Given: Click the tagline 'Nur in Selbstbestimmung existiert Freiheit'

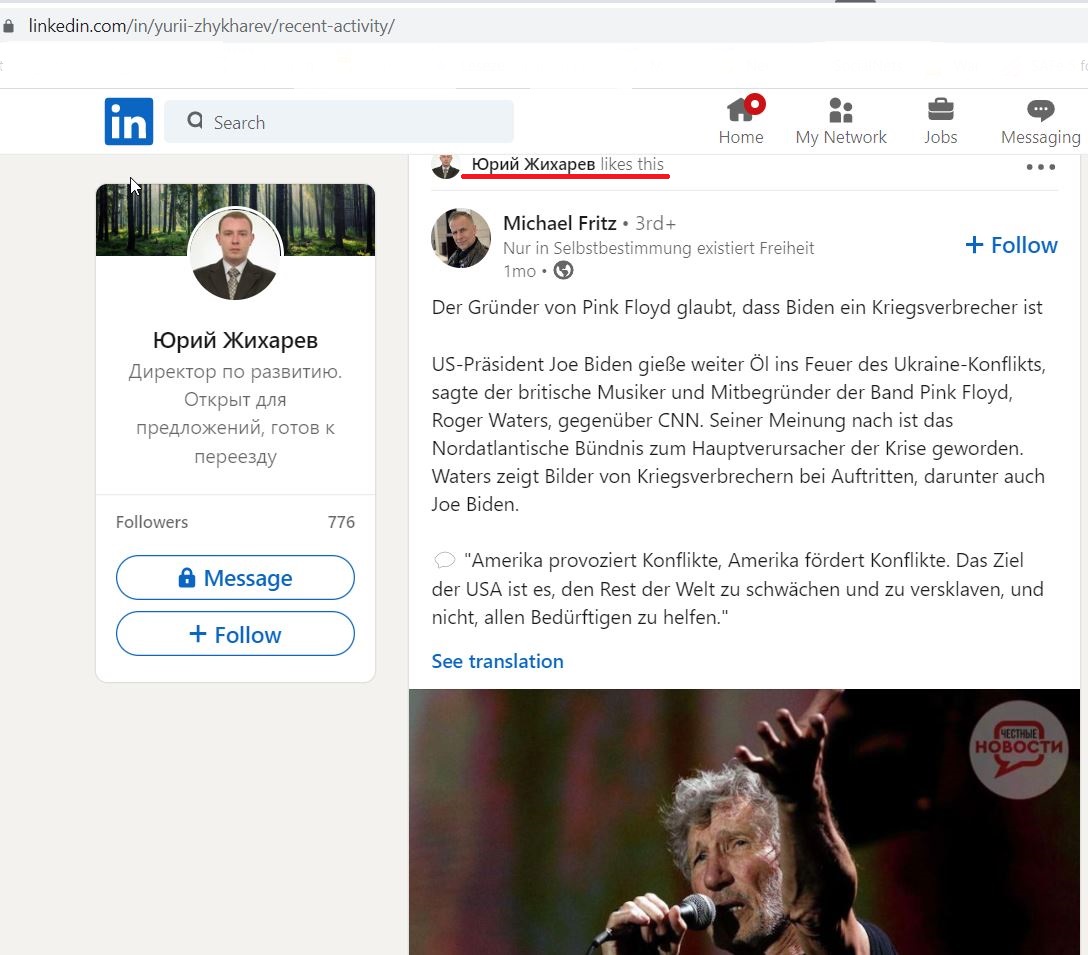Looking at the screenshot, I should pyautogui.click(x=658, y=248).
